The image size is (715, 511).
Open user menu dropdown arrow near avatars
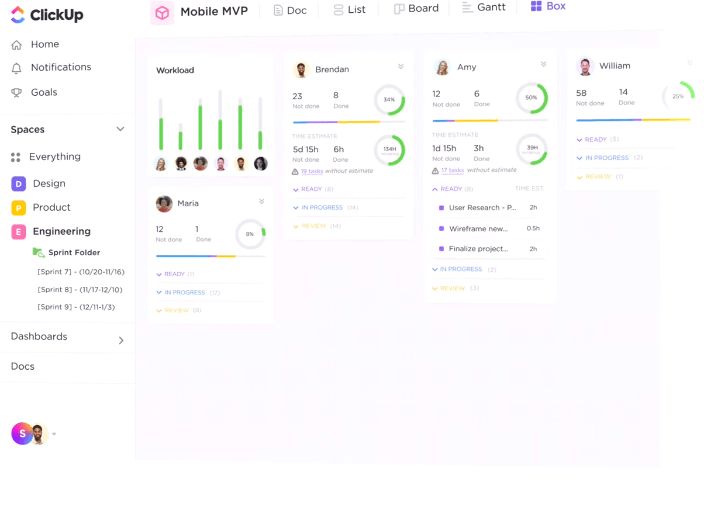pos(54,434)
